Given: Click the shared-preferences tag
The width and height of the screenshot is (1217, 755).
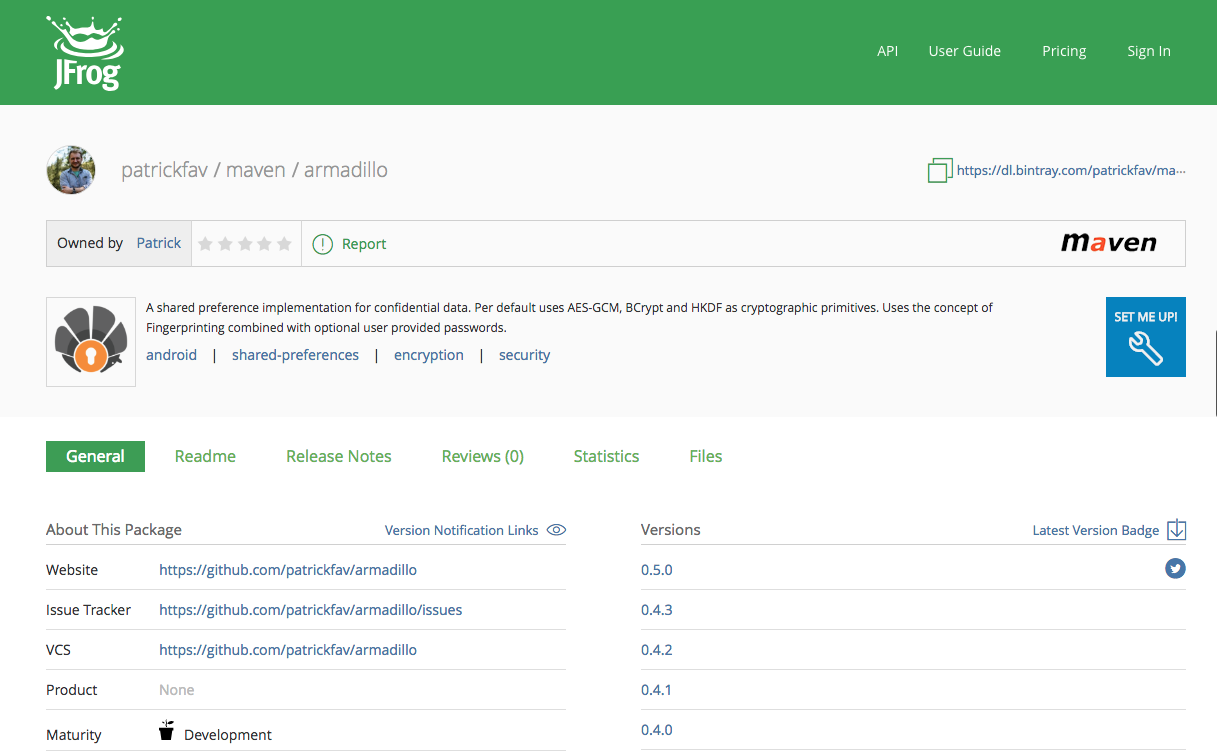Looking at the screenshot, I should pos(295,355).
